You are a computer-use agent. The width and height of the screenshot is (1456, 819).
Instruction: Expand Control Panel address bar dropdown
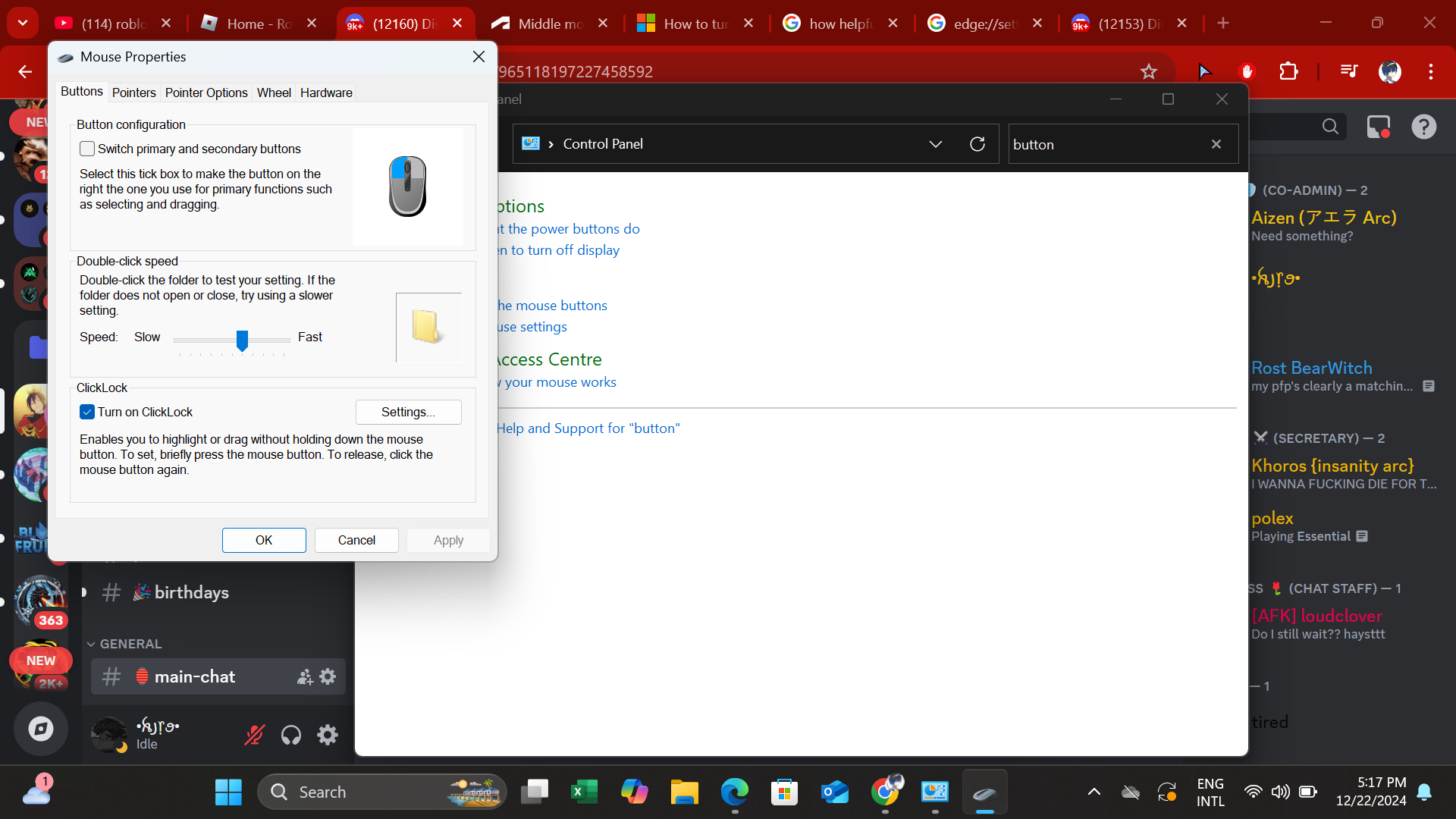click(x=935, y=144)
